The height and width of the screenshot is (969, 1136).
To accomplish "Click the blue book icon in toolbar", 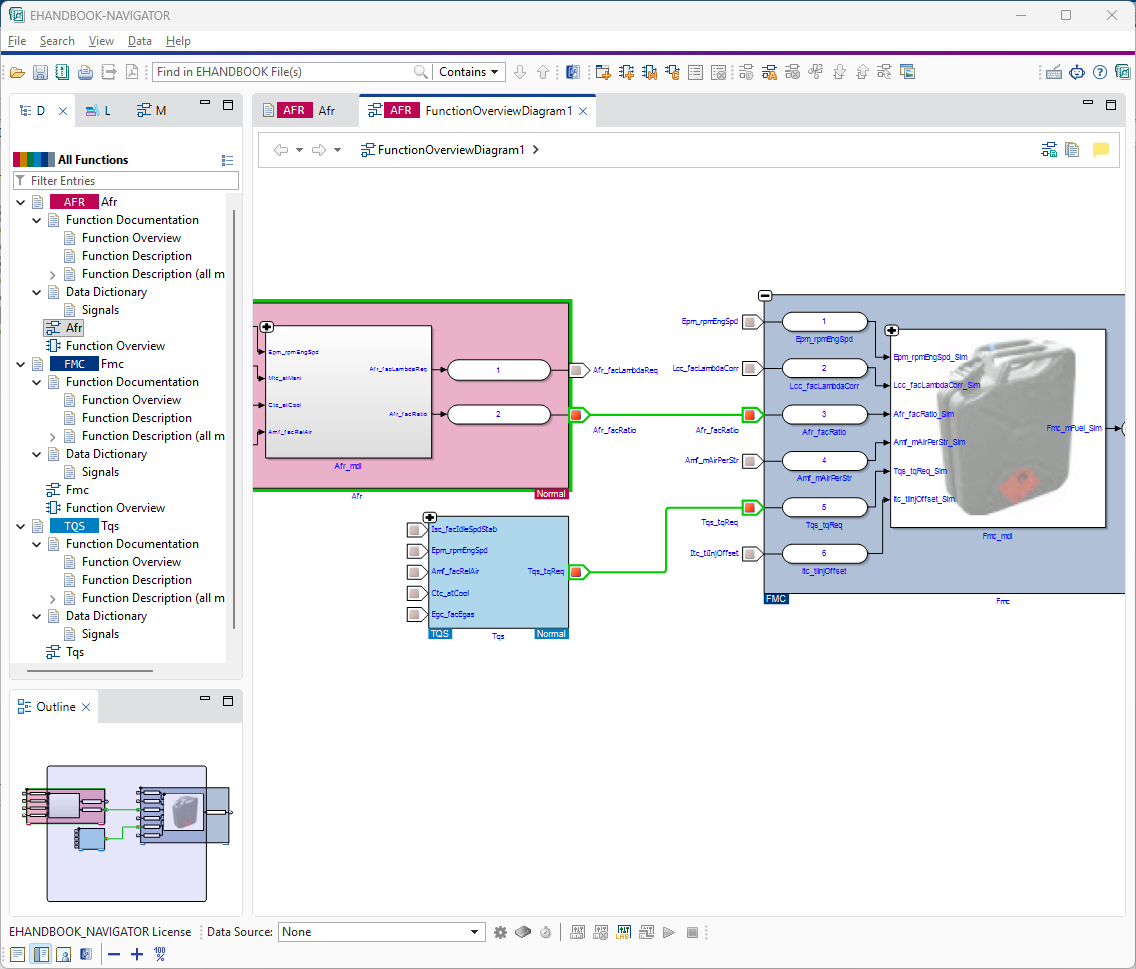I will 573,72.
